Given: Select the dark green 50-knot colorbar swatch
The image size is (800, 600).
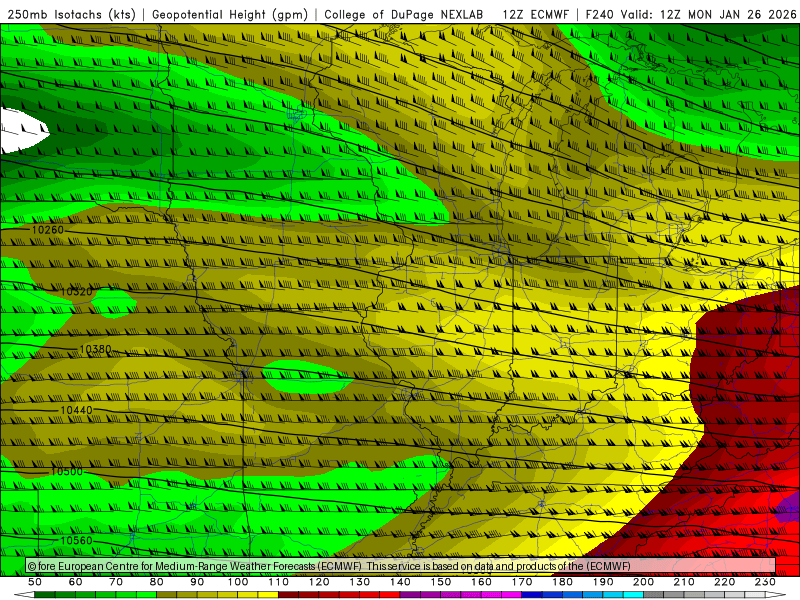Looking at the screenshot, I should 45,595.
